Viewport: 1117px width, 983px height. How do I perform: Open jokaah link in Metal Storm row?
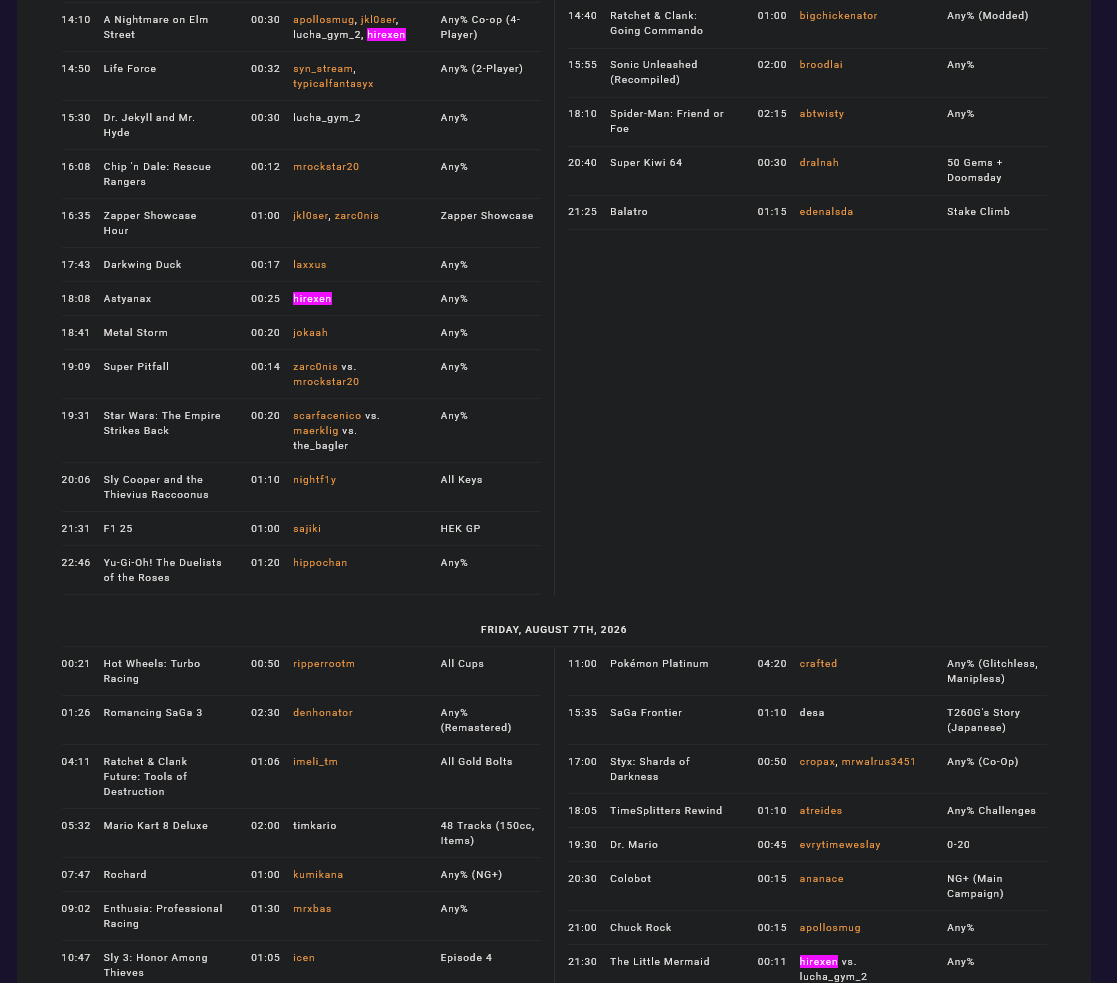(311, 333)
